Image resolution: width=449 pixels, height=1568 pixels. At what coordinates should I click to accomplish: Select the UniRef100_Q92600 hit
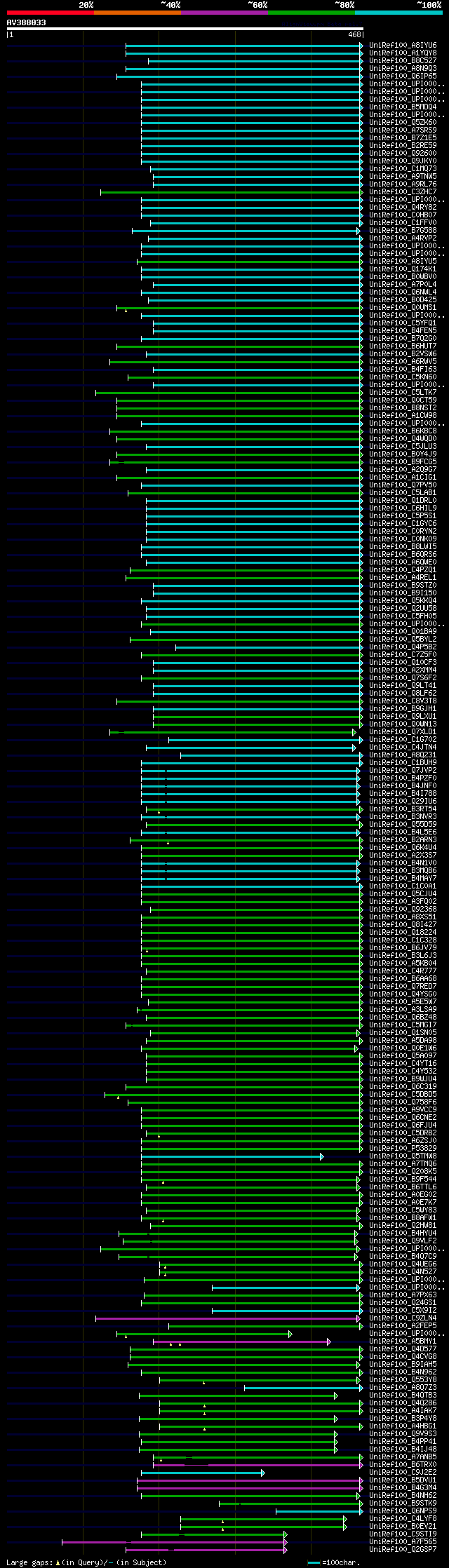[403, 153]
